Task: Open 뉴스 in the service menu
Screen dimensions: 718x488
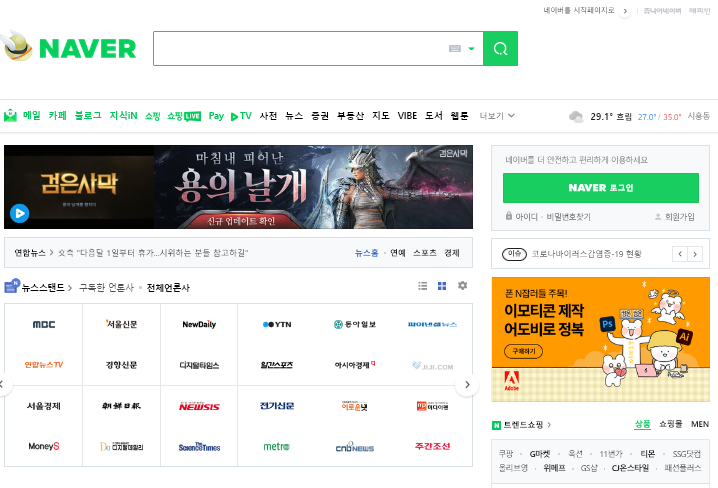Action: (x=294, y=116)
